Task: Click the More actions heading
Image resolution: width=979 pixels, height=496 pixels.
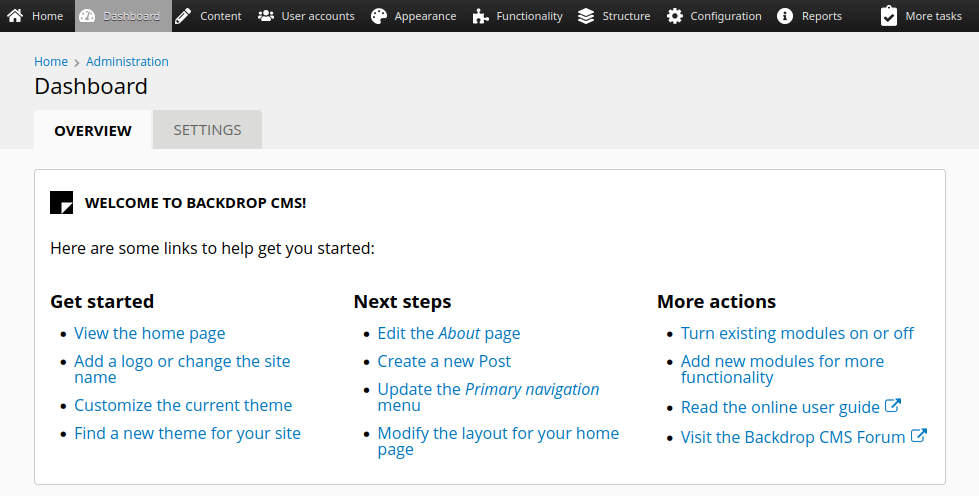Action: [717, 302]
